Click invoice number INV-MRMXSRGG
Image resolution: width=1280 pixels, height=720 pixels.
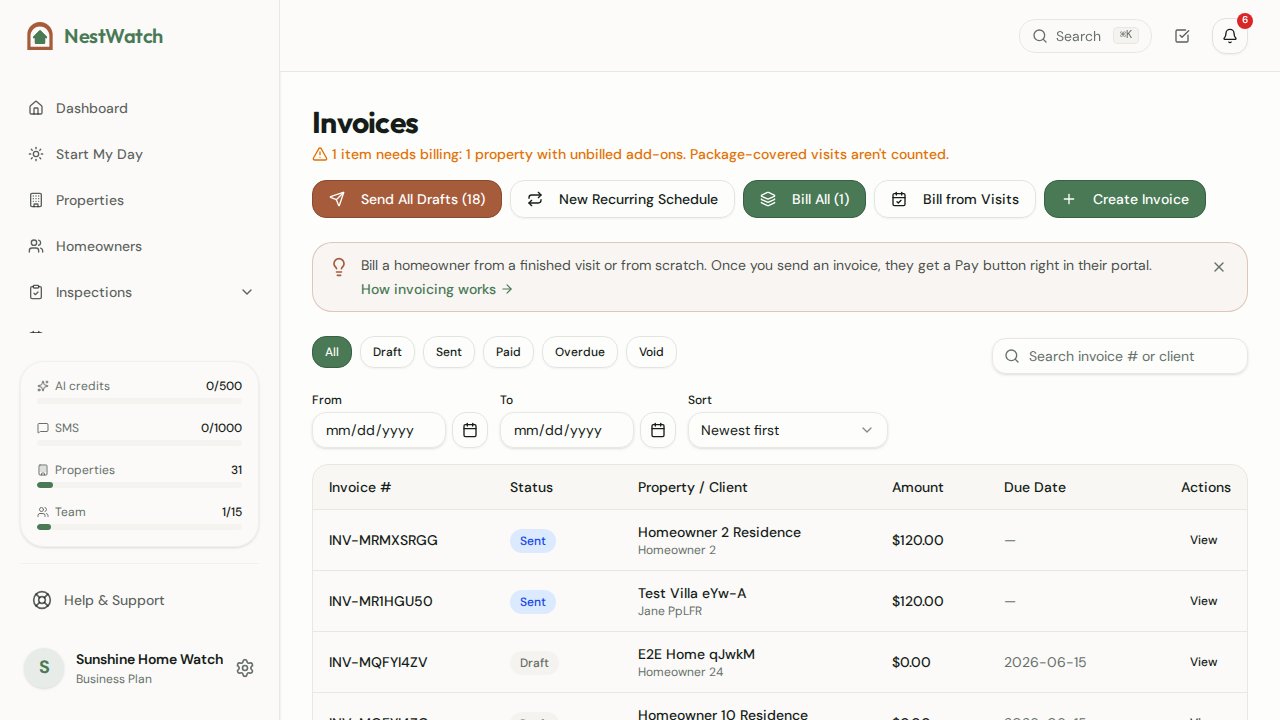(x=383, y=540)
